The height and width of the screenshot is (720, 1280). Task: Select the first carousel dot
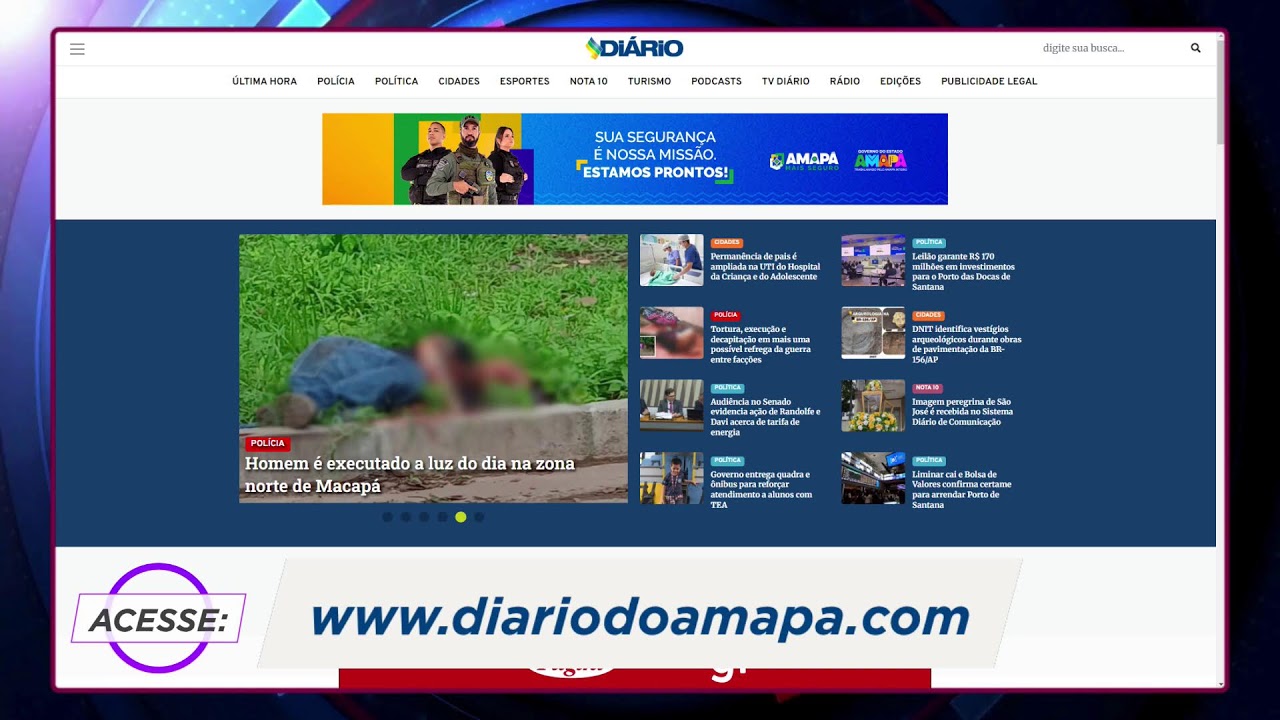click(x=387, y=517)
